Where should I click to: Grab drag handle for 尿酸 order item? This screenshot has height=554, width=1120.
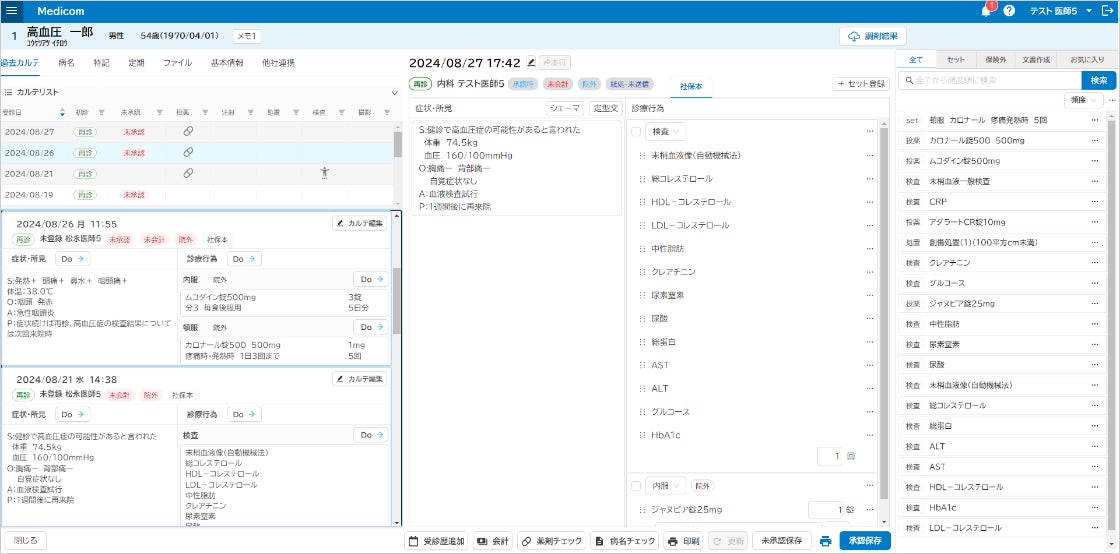click(x=642, y=318)
